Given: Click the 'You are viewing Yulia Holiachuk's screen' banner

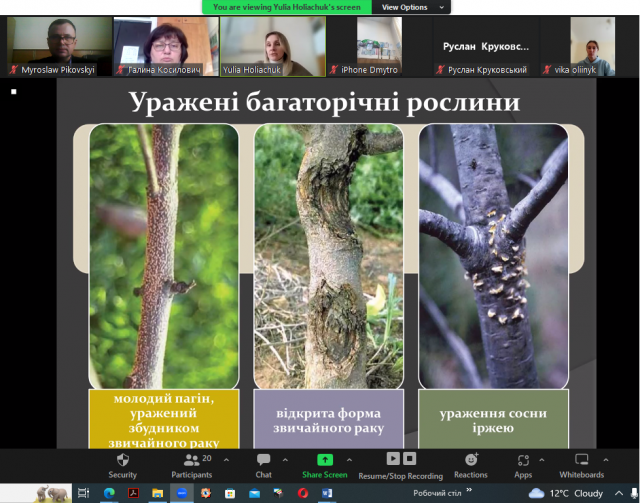Looking at the screenshot, I should click(x=287, y=7).
